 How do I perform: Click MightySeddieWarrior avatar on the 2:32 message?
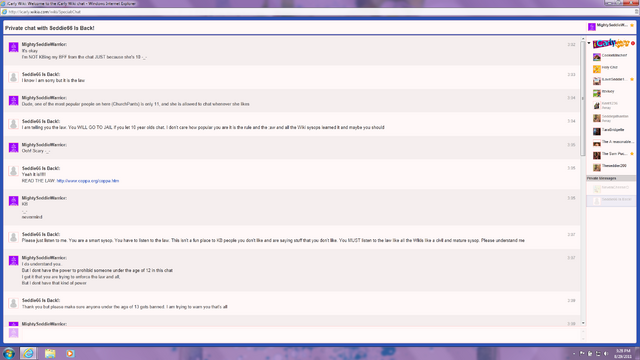pyautogui.click(x=13, y=47)
